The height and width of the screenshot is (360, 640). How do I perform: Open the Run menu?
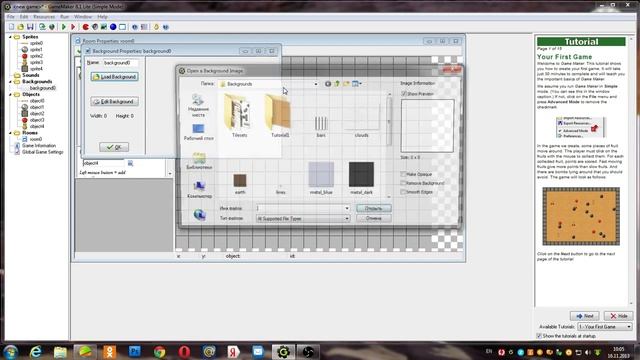pyautogui.click(x=64, y=17)
